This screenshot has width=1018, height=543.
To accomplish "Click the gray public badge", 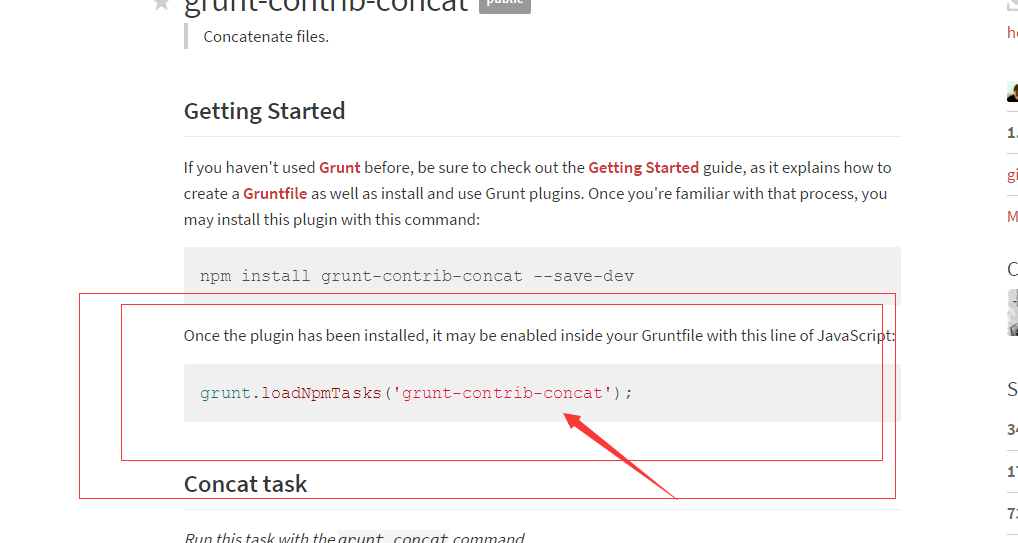I will pos(504,4).
